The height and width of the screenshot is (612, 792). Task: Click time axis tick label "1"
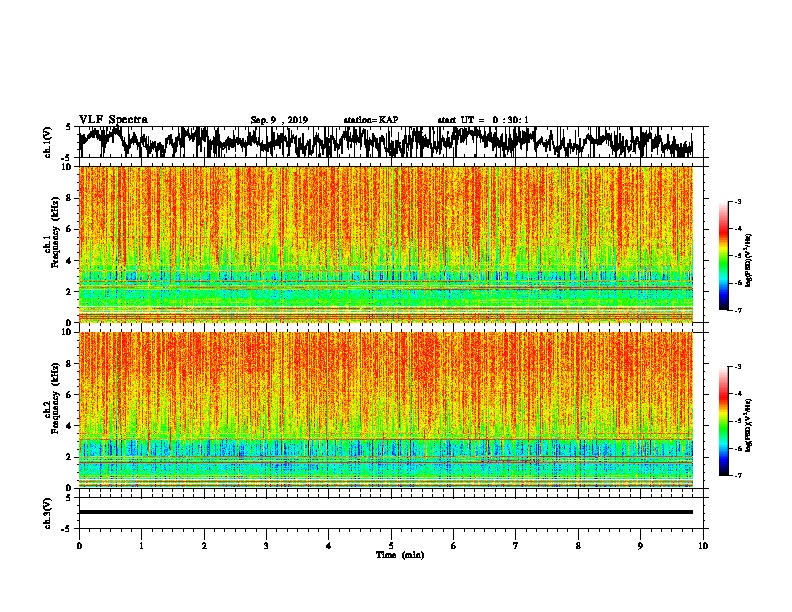141,546
